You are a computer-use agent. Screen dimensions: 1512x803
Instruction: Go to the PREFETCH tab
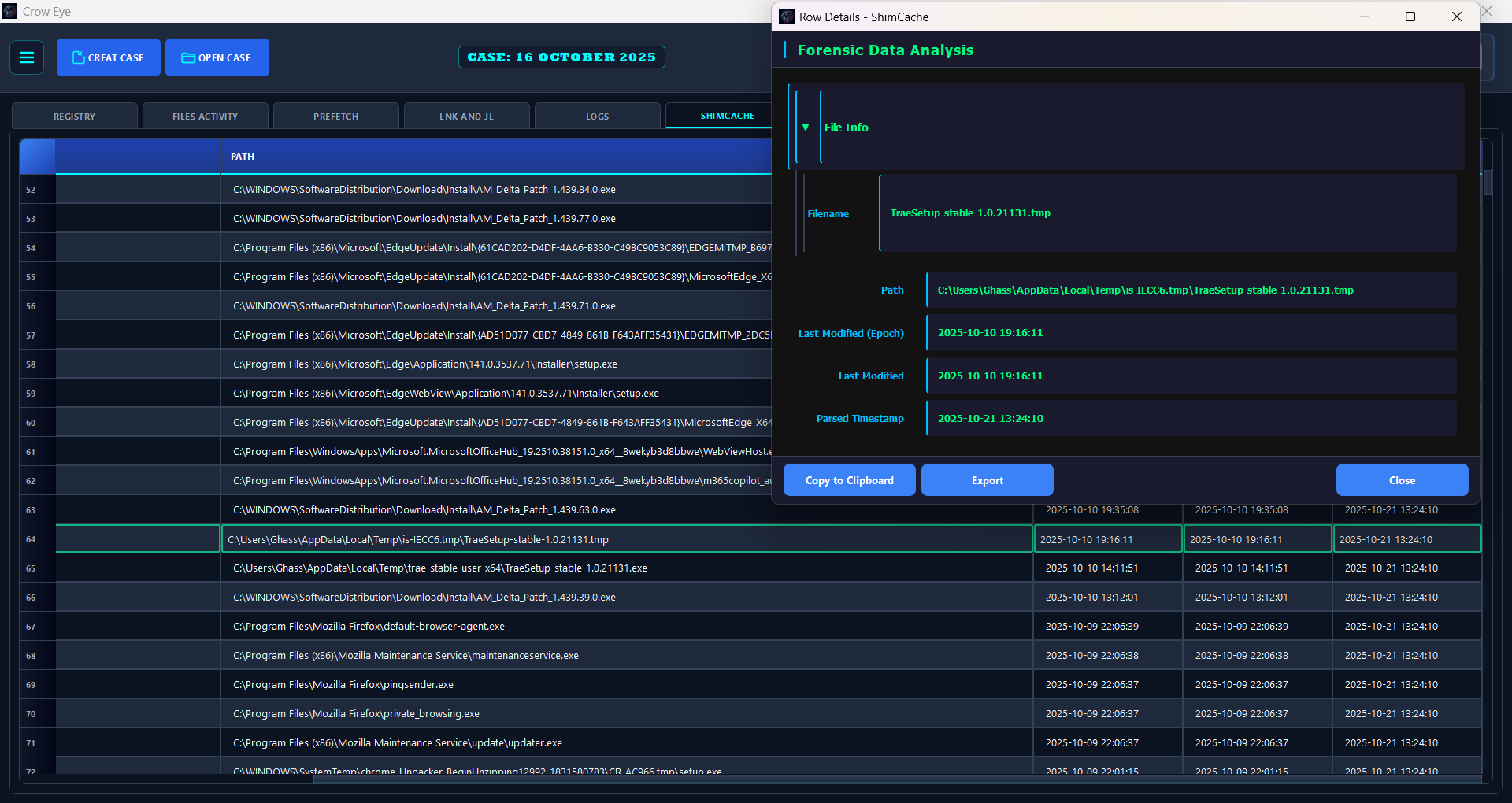pyautogui.click(x=336, y=116)
